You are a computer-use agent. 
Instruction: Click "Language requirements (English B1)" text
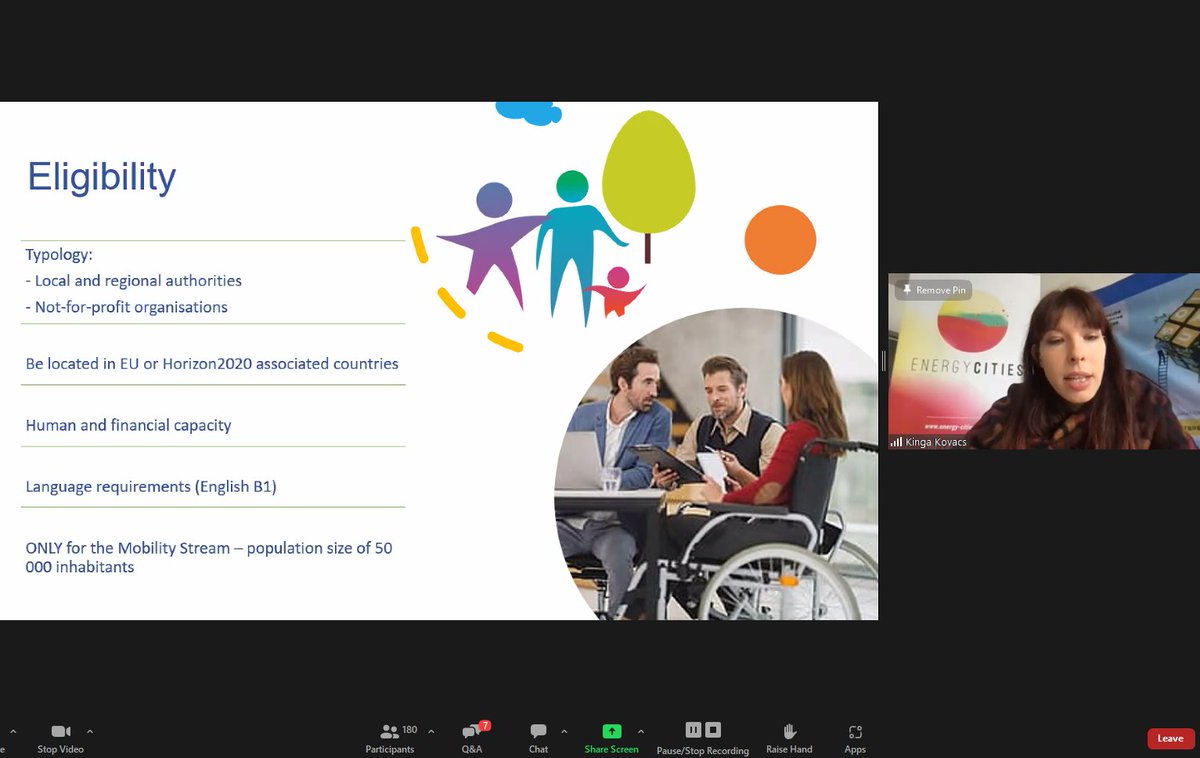click(x=151, y=487)
